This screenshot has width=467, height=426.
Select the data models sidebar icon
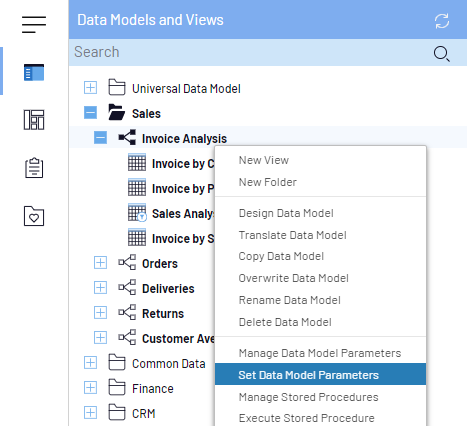pos(34,72)
